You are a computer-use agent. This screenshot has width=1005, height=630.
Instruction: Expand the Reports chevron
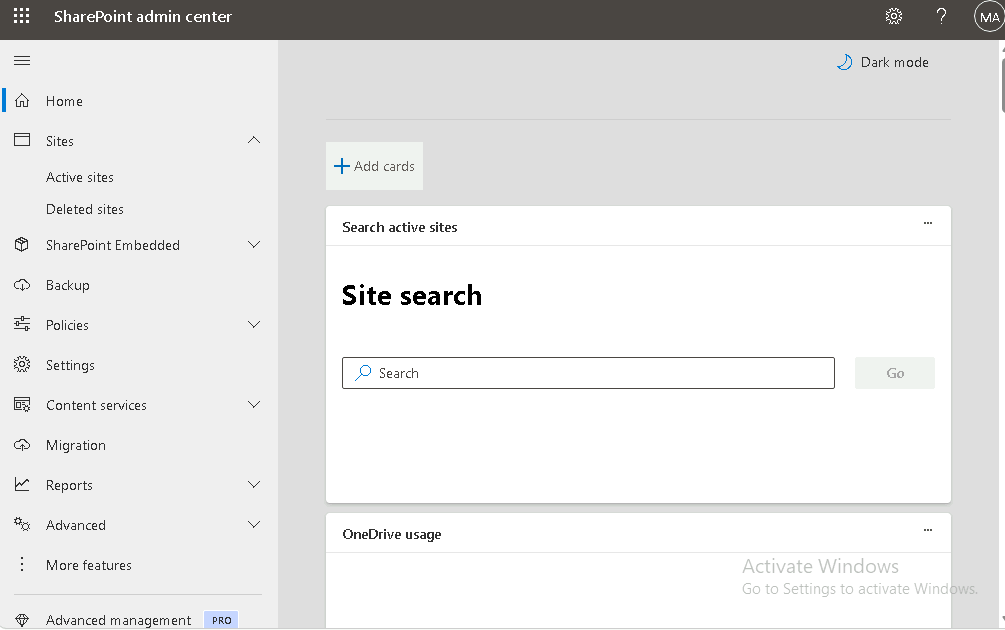point(254,485)
